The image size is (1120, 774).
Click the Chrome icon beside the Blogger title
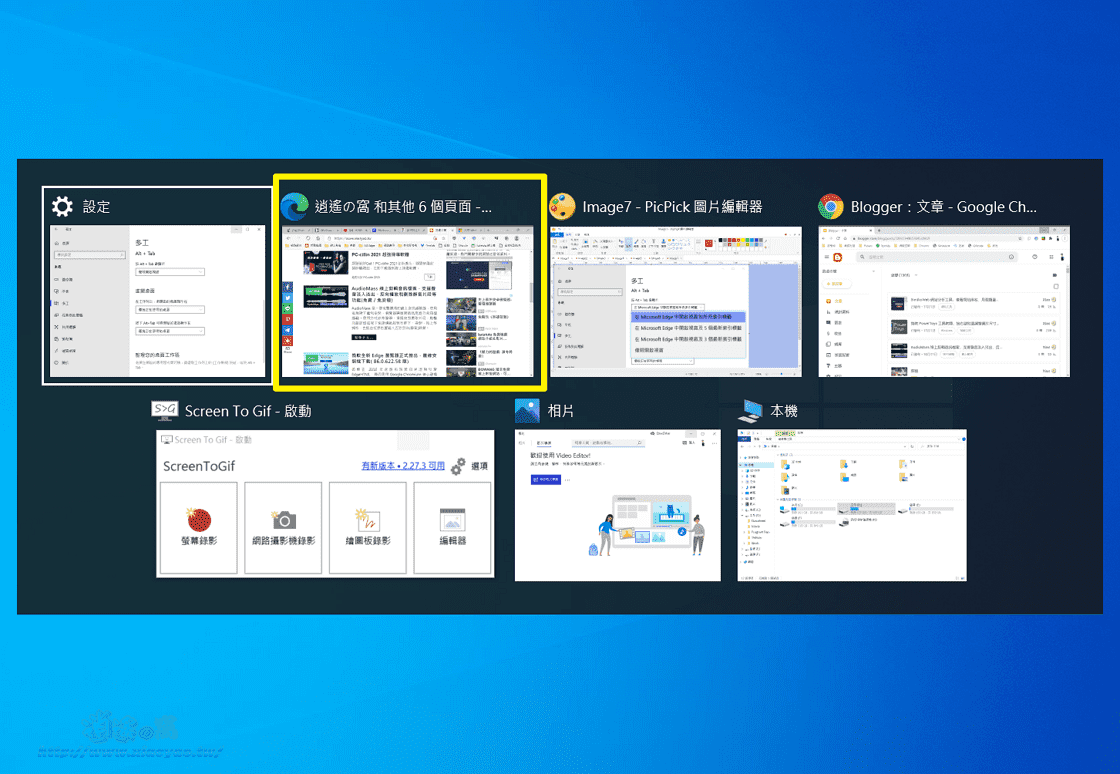click(830, 206)
